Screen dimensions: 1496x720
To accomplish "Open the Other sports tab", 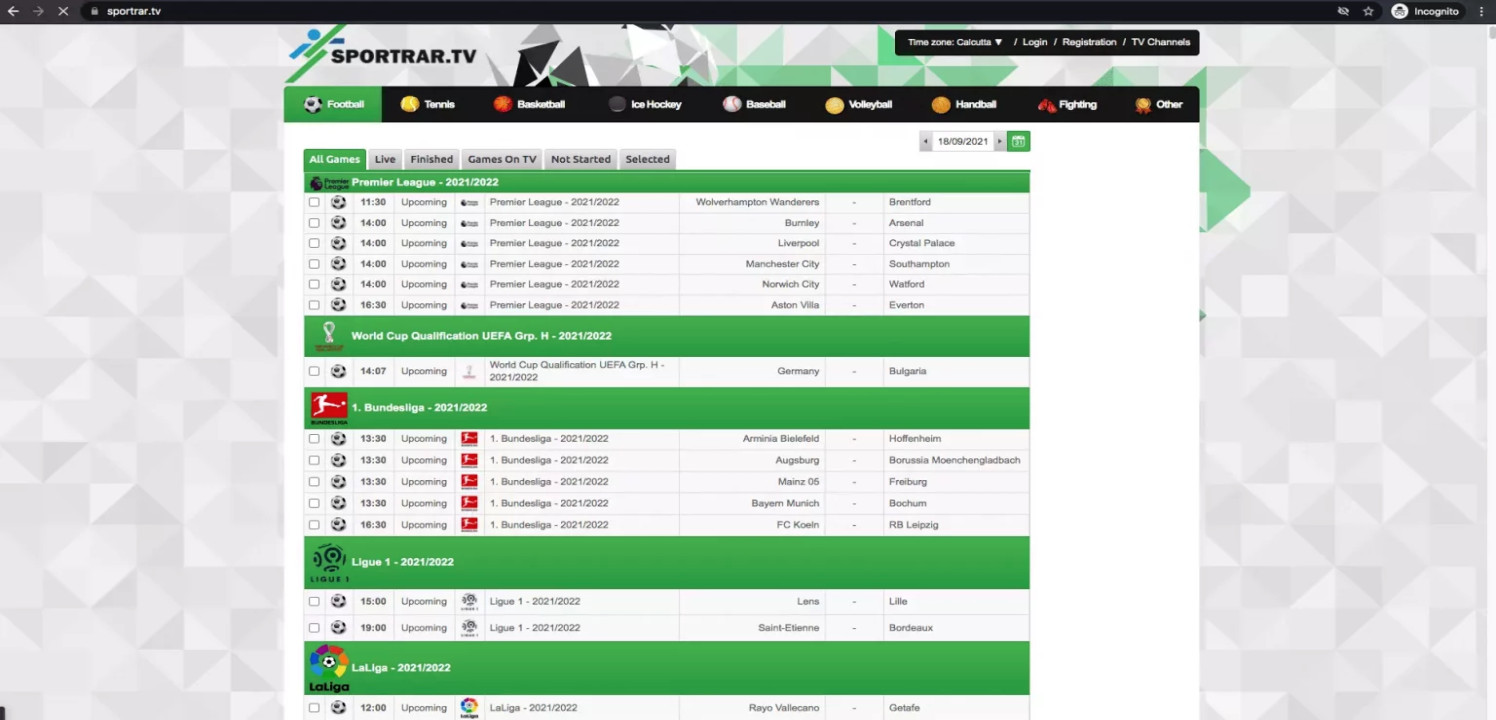I will click(1159, 104).
